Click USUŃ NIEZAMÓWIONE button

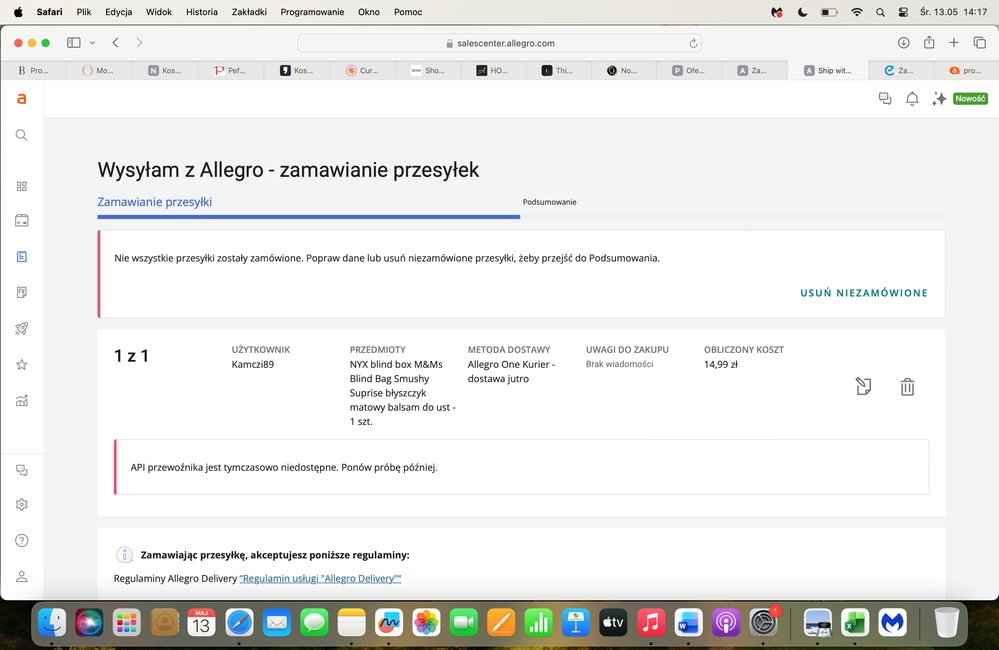pyautogui.click(x=864, y=293)
